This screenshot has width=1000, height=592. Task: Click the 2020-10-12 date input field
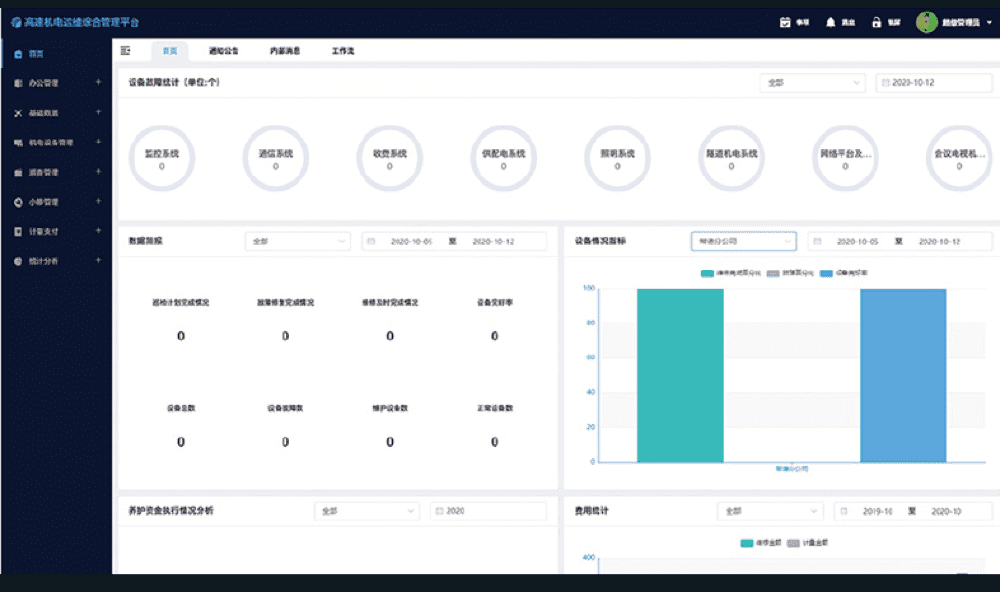934,83
